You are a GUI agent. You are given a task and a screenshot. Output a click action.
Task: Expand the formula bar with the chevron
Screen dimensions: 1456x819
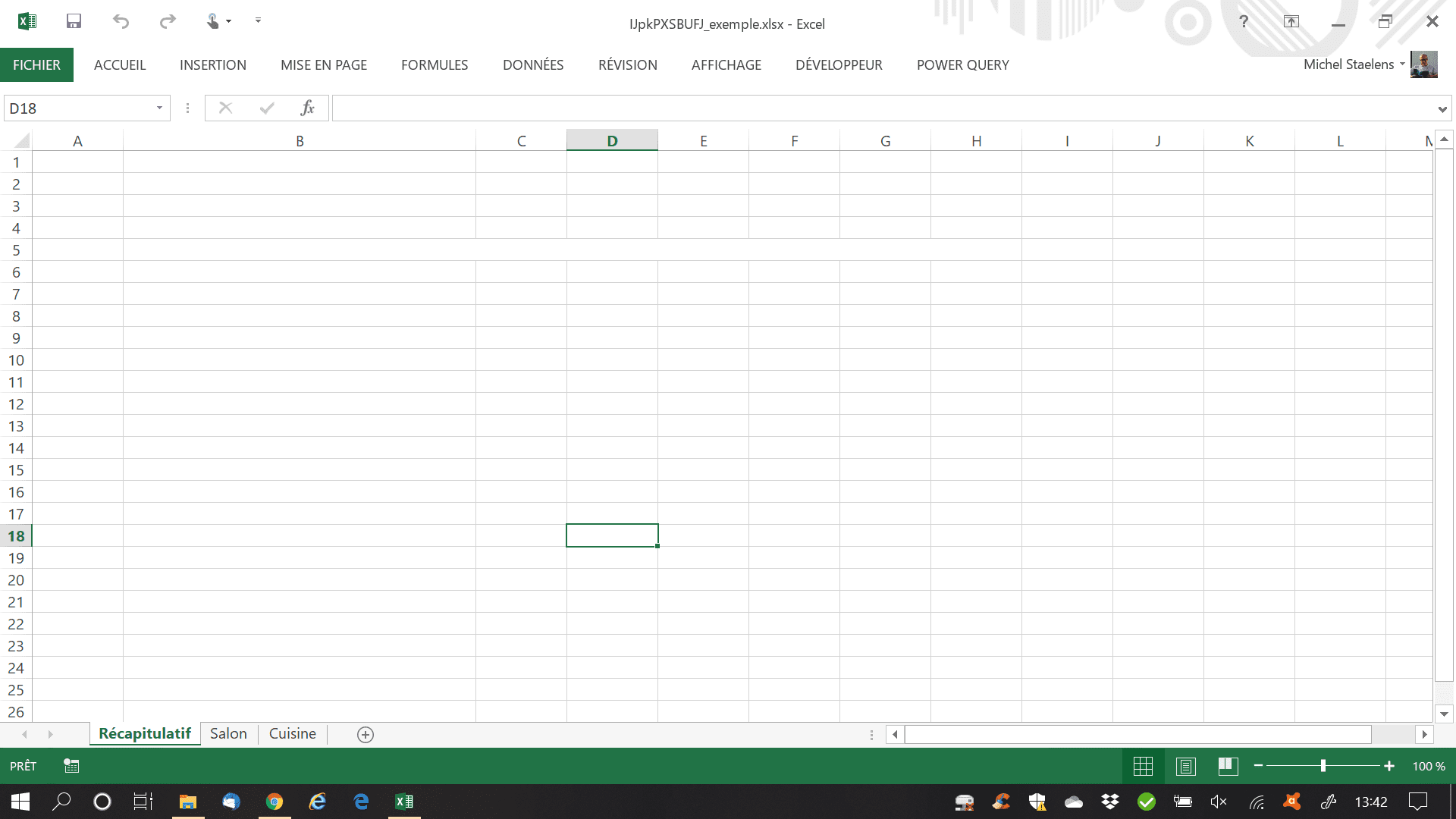1442,109
